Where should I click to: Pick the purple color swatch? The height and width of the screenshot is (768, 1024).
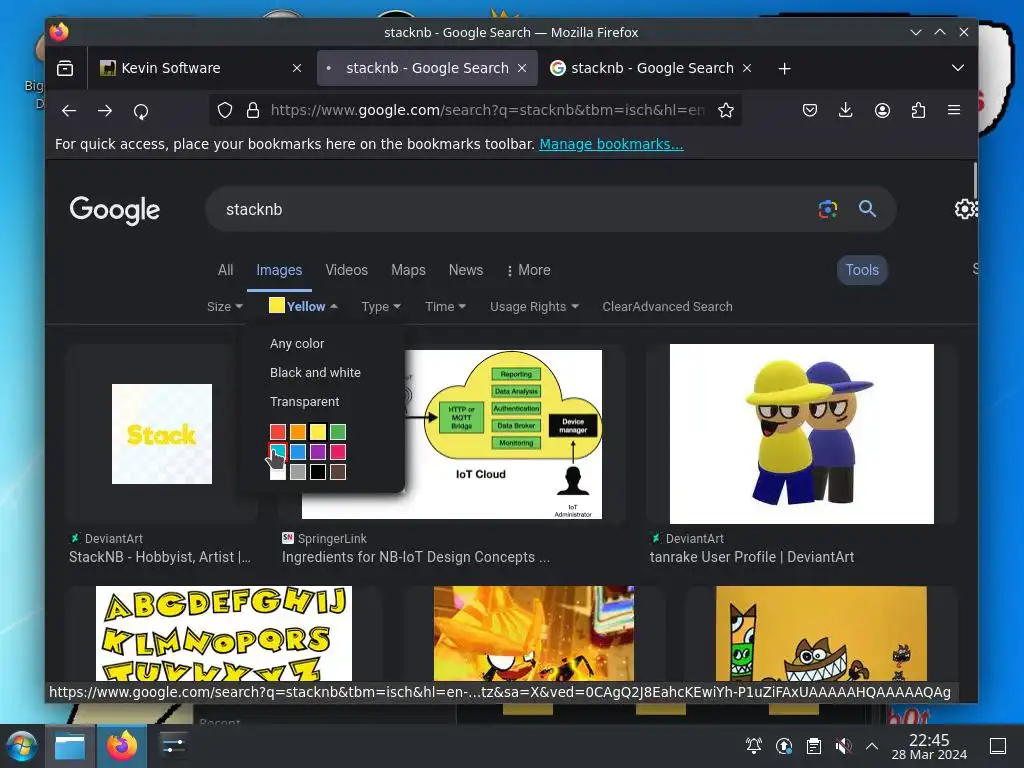[318, 452]
